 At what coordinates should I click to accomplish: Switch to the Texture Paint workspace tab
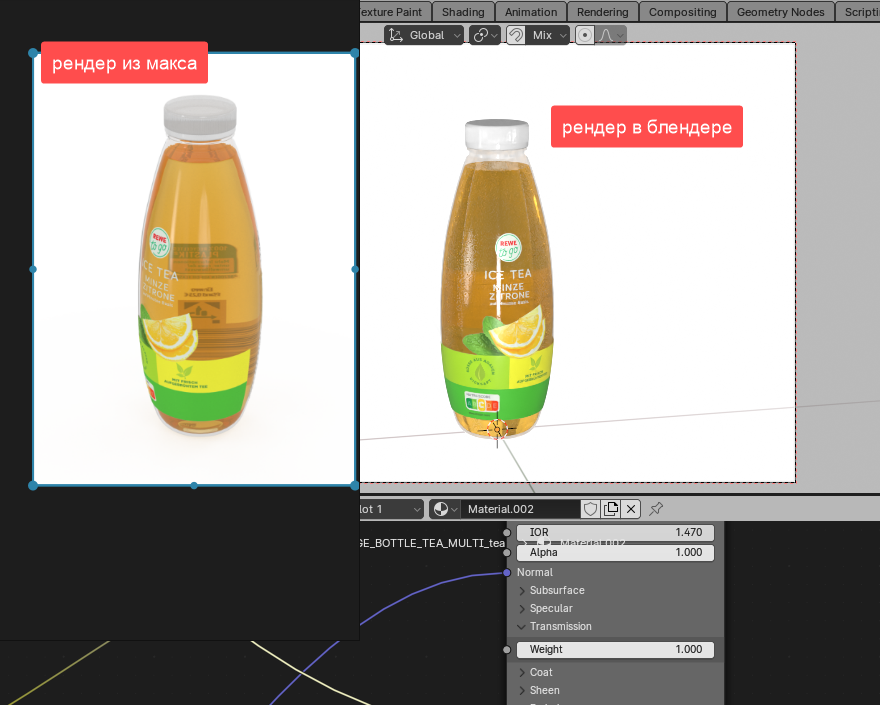[395, 12]
